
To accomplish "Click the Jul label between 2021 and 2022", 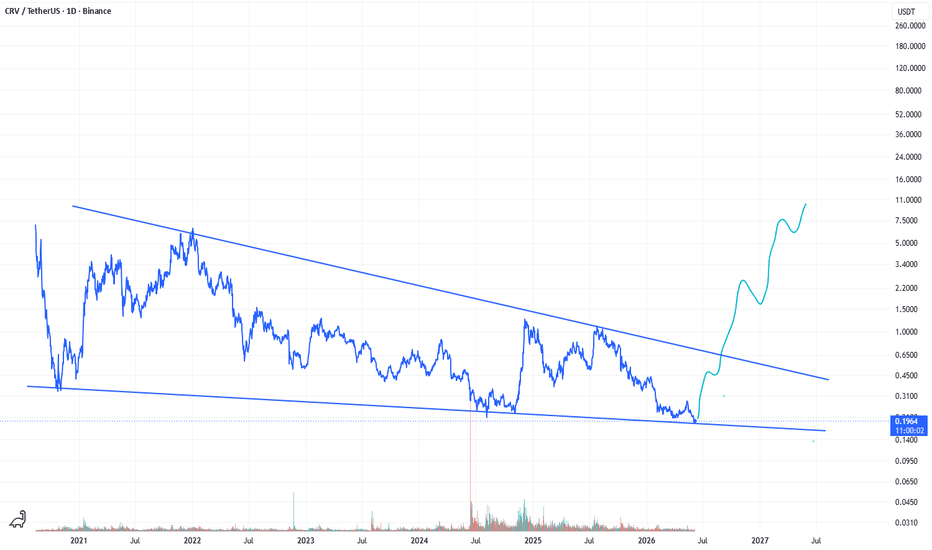I will click(x=135, y=540).
